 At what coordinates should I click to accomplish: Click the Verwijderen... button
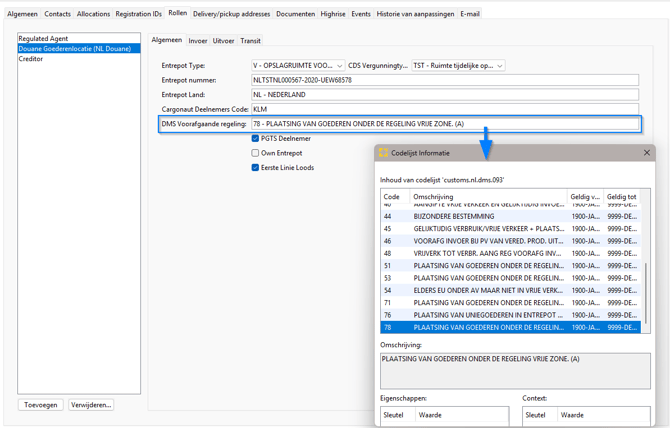click(91, 405)
